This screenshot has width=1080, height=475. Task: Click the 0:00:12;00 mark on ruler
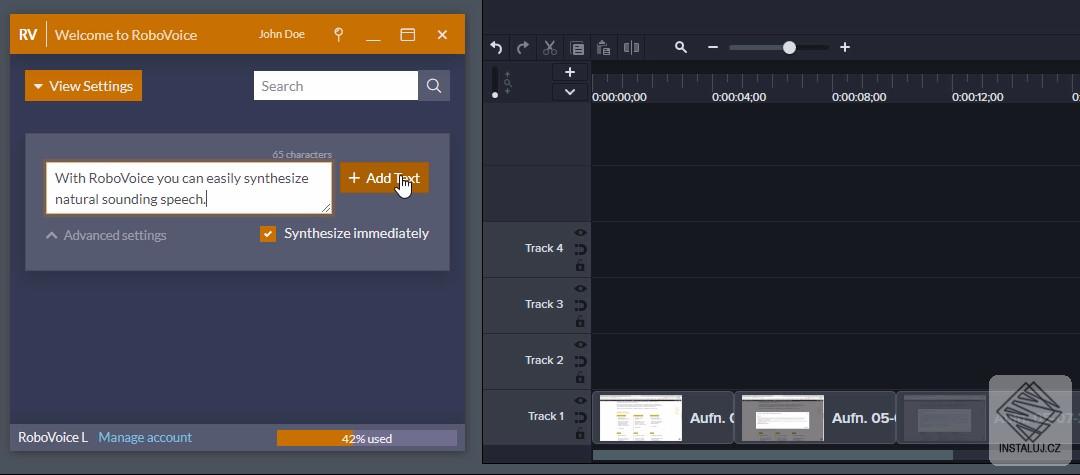click(x=979, y=97)
